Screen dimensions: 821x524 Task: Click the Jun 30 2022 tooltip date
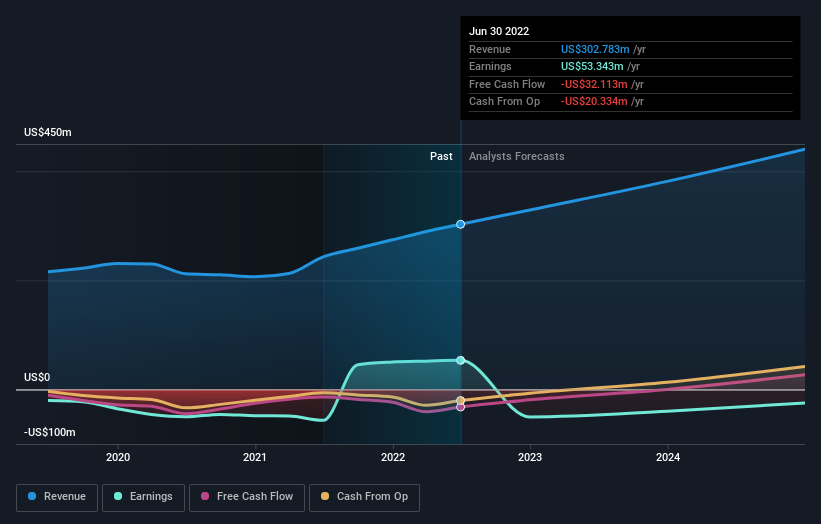[499, 31]
